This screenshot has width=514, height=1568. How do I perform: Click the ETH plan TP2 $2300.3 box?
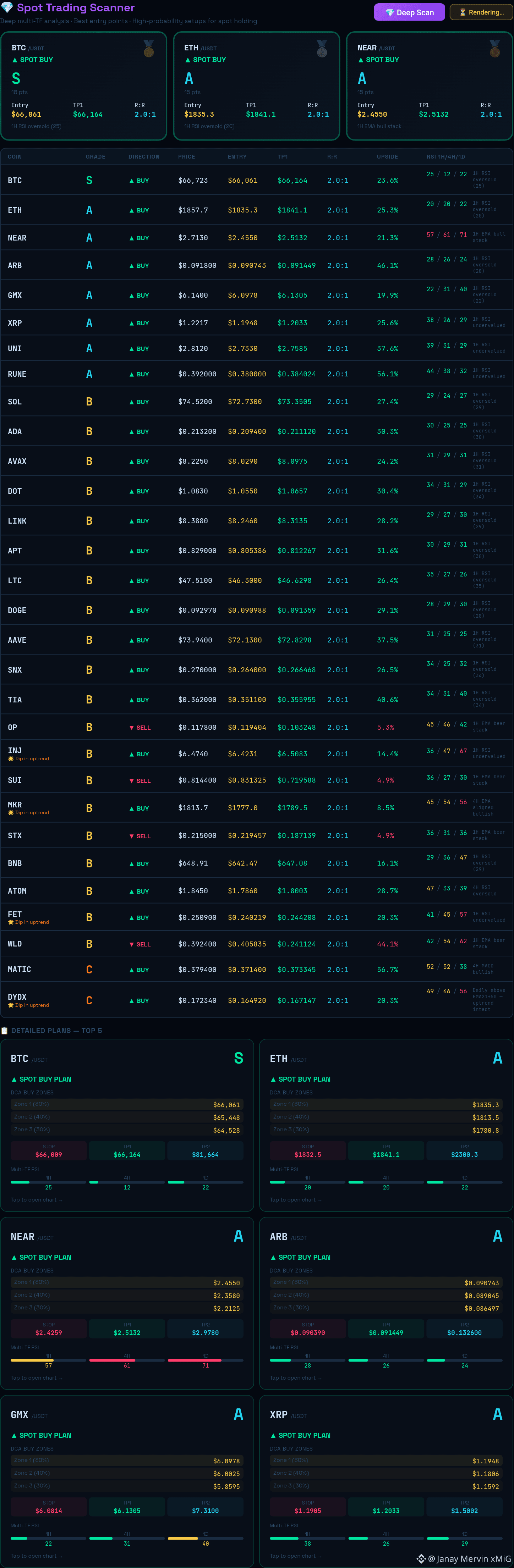pyautogui.click(x=465, y=1150)
